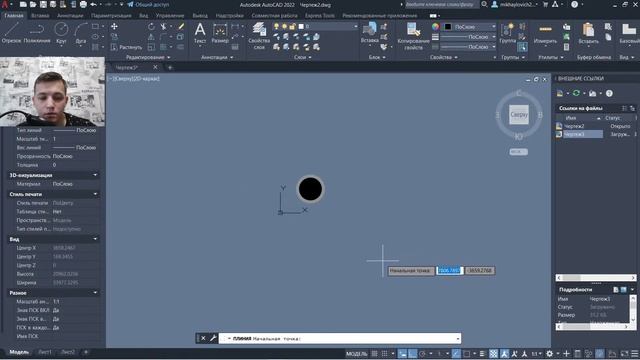Open the Вставка ribbon tab
Image resolution: width=640 pixels, height=360 pixels.
point(40,16)
